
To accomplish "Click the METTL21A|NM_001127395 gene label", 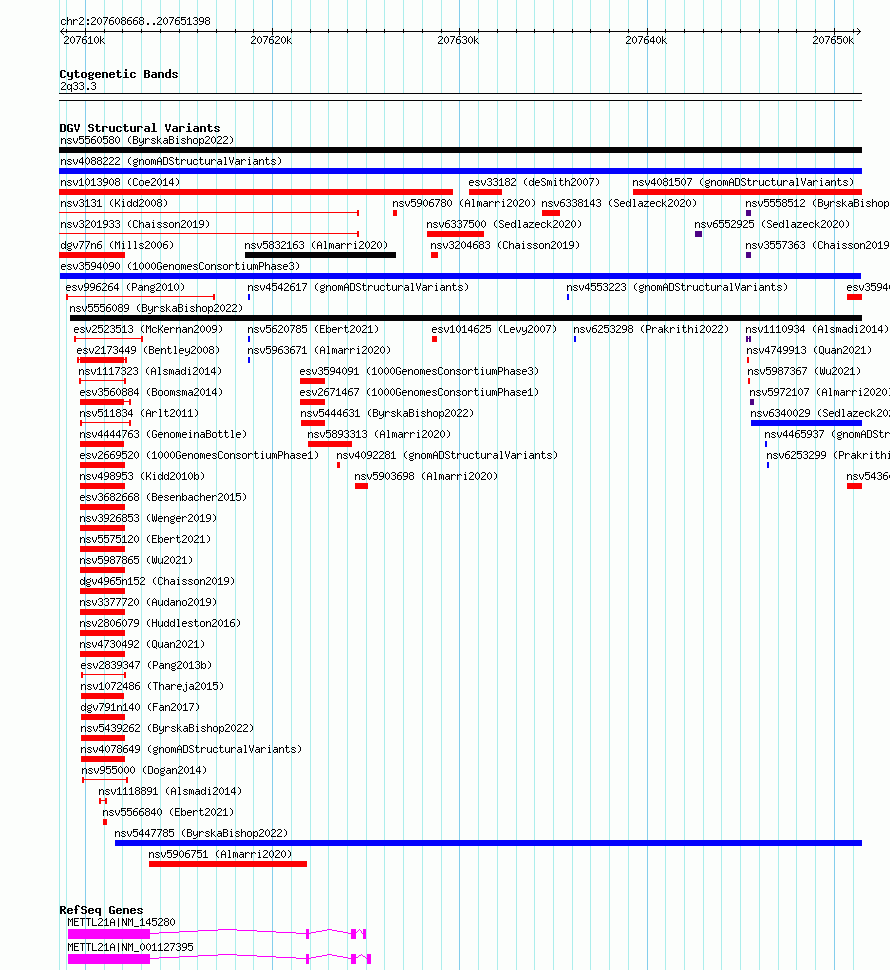I will (131, 948).
